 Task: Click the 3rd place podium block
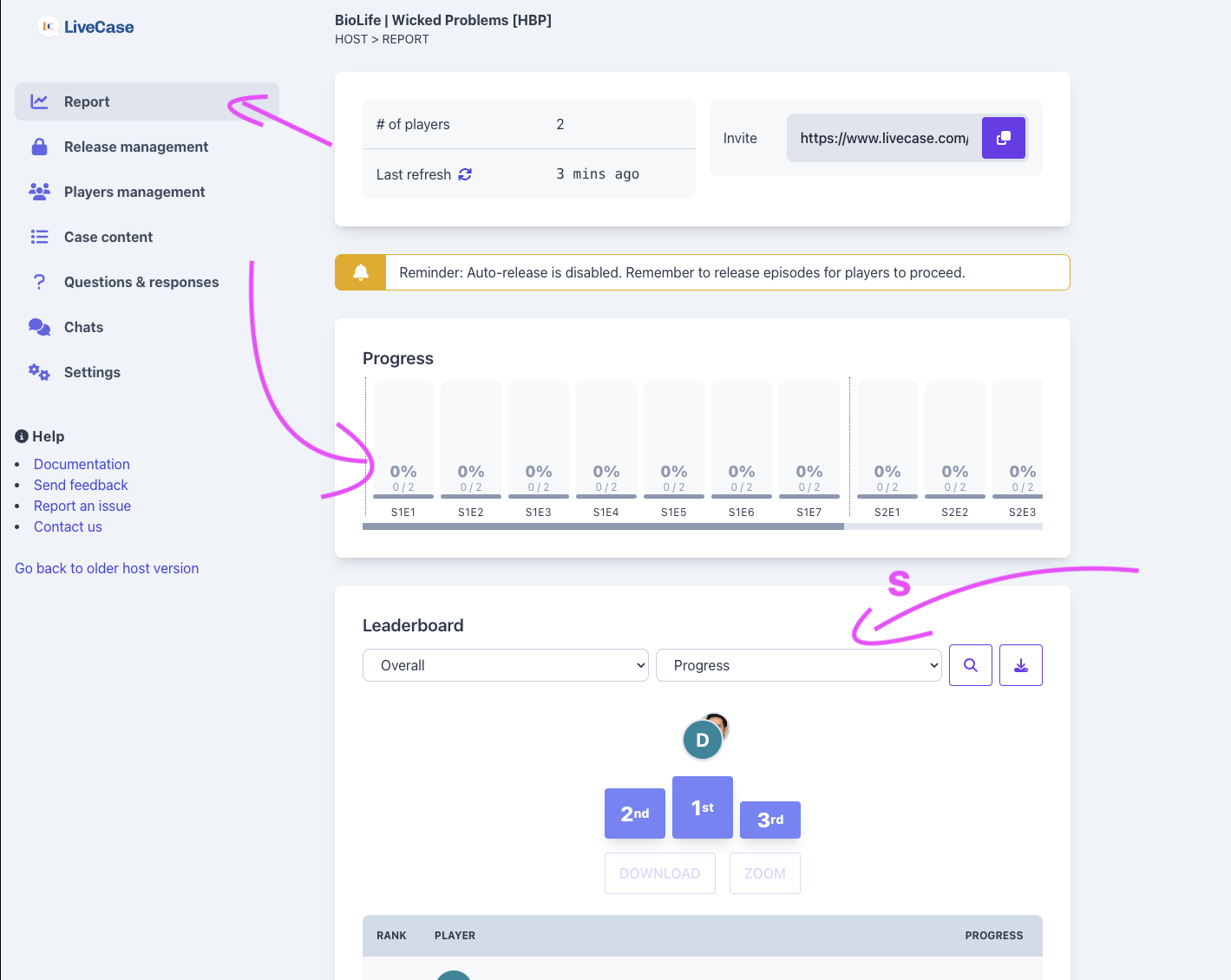tap(770, 820)
